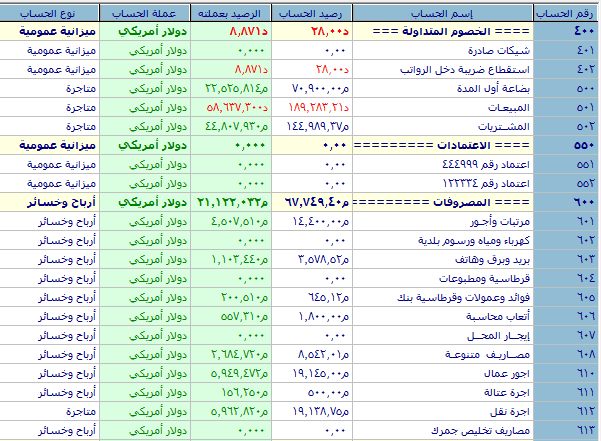Click the balance ١٩,١٣٨,٧٥ cell
601x441 pixels.
tap(312, 411)
